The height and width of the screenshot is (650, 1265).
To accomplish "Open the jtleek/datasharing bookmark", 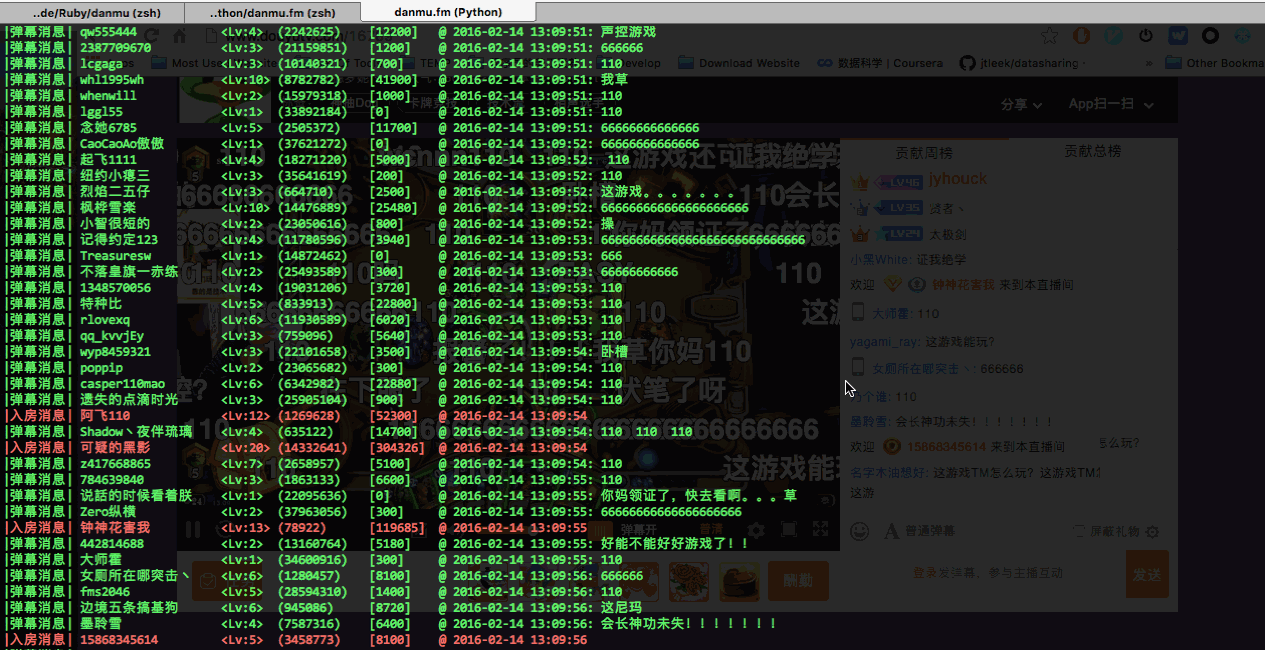I will pos(1018,63).
